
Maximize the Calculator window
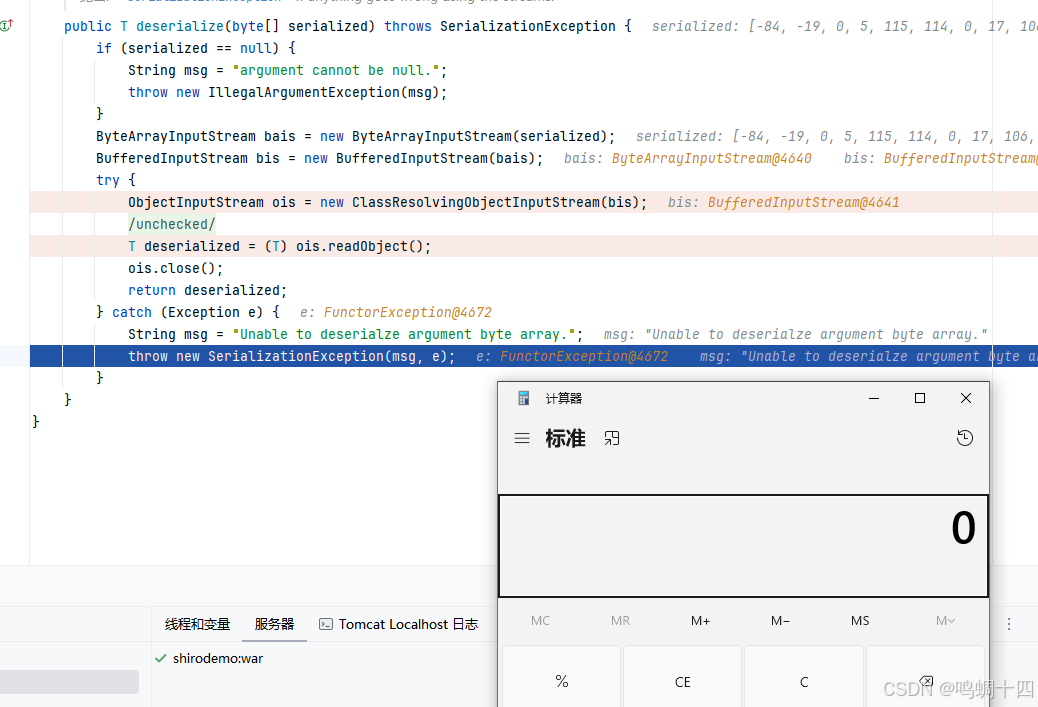pos(920,398)
